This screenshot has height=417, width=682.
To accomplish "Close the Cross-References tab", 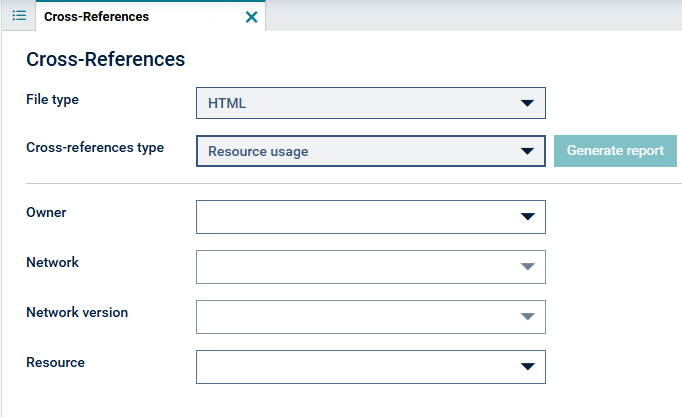I will [x=251, y=17].
